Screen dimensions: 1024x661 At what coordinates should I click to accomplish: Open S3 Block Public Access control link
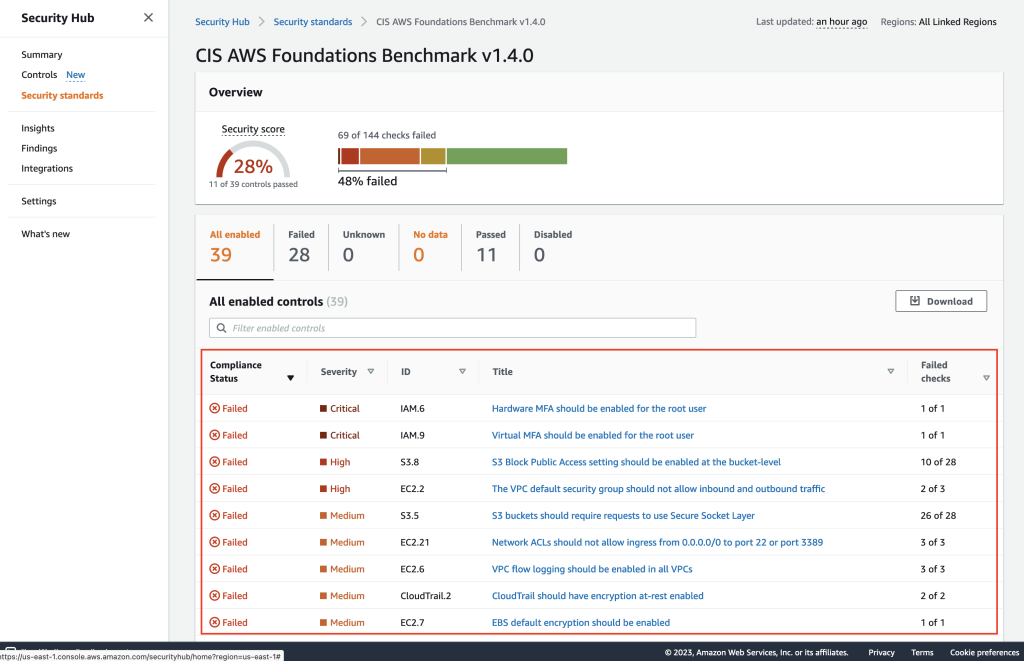[x=636, y=462]
